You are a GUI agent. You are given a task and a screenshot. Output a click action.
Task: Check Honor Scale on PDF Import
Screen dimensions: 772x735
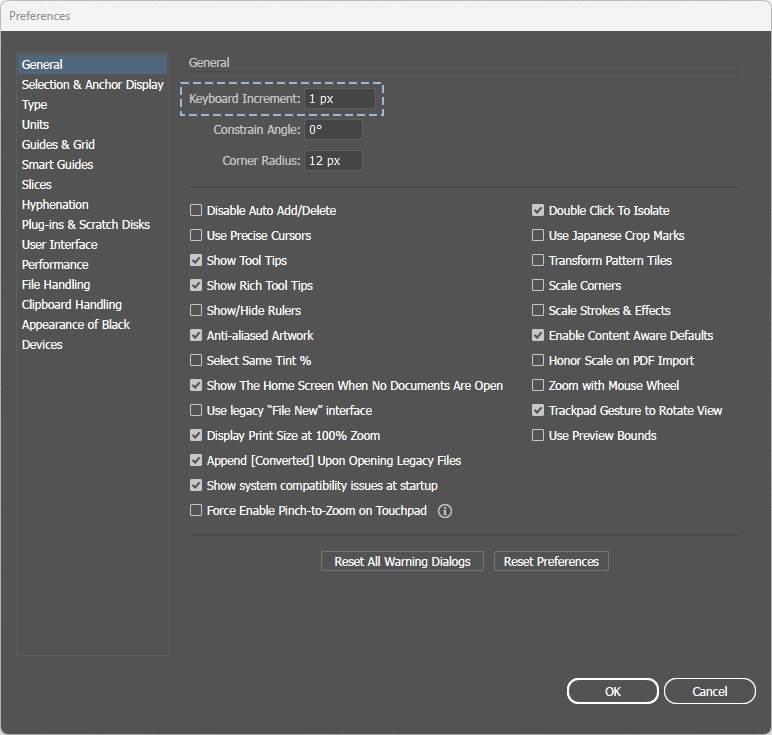click(538, 360)
